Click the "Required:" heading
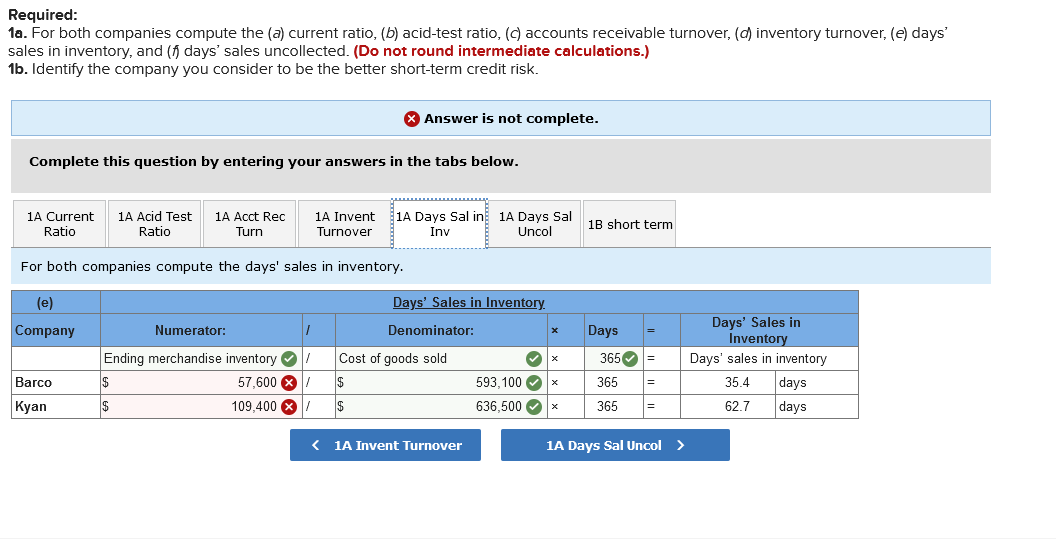The image size is (1056, 541). click(42, 15)
